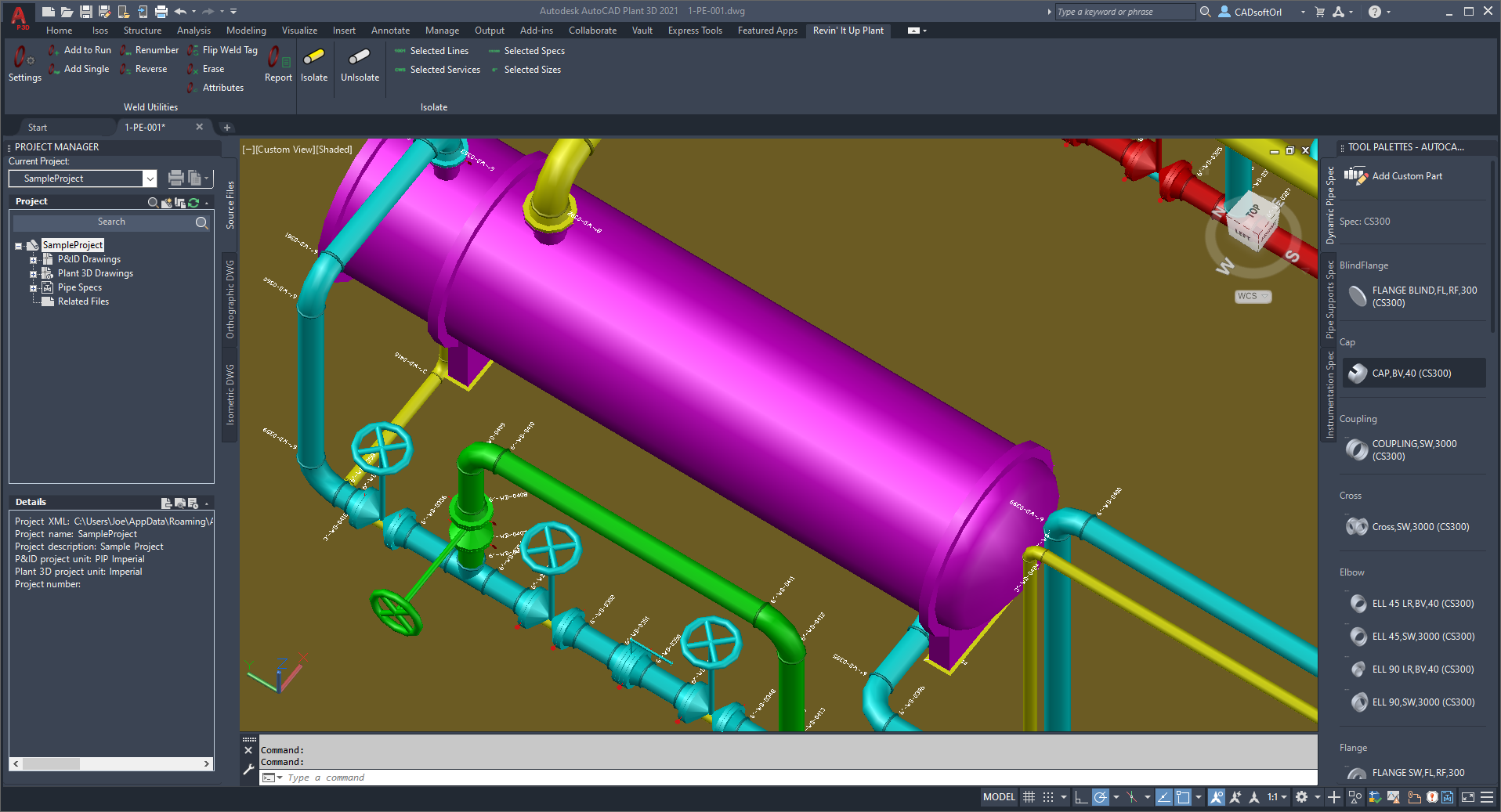Go to the Visualize ribbon tab
Screen dimensions: 1501x812
click(x=299, y=31)
